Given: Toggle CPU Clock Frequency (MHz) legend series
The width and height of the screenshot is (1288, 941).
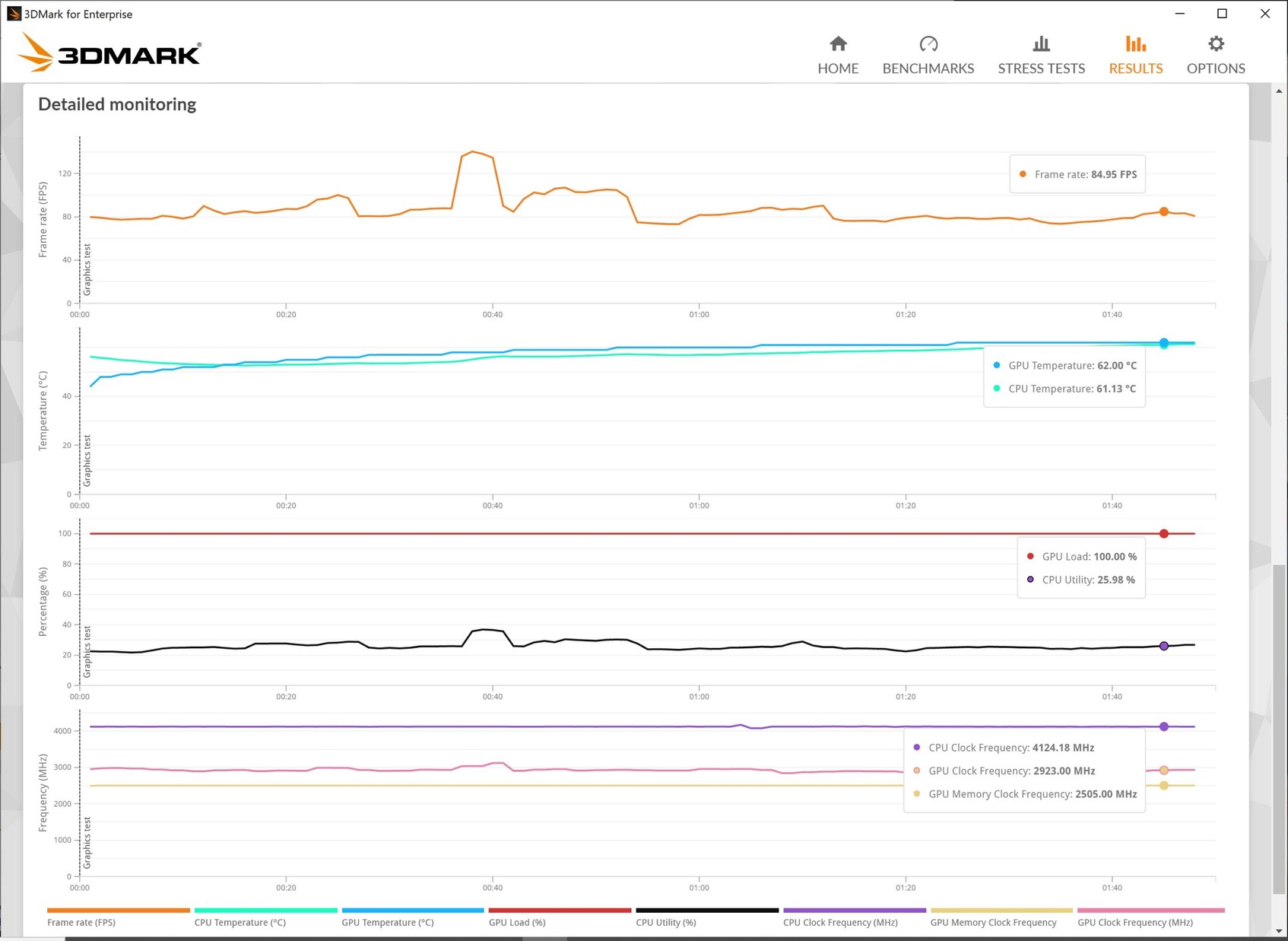Looking at the screenshot, I should (840, 922).
